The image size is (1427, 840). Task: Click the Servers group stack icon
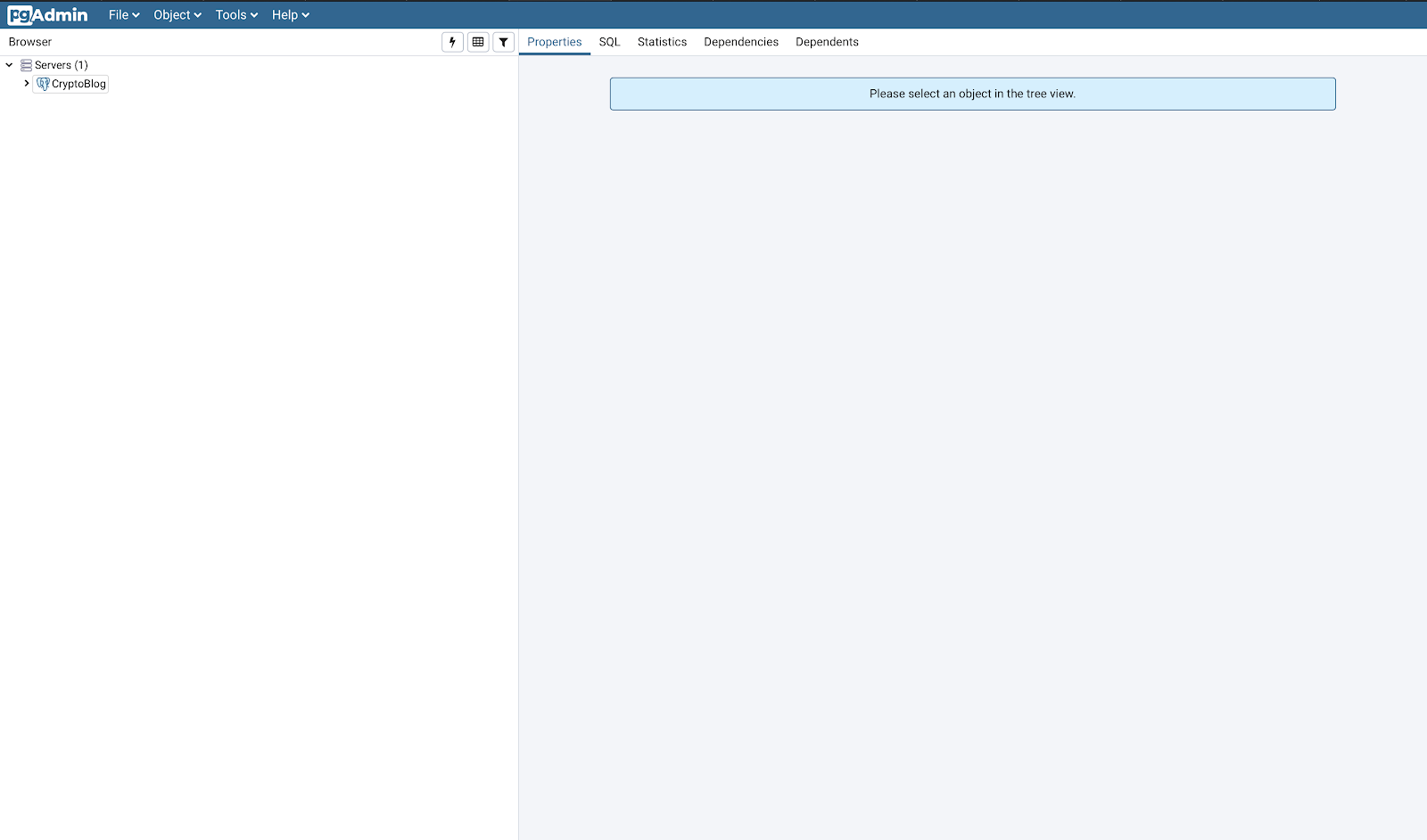tap(26, 65)
